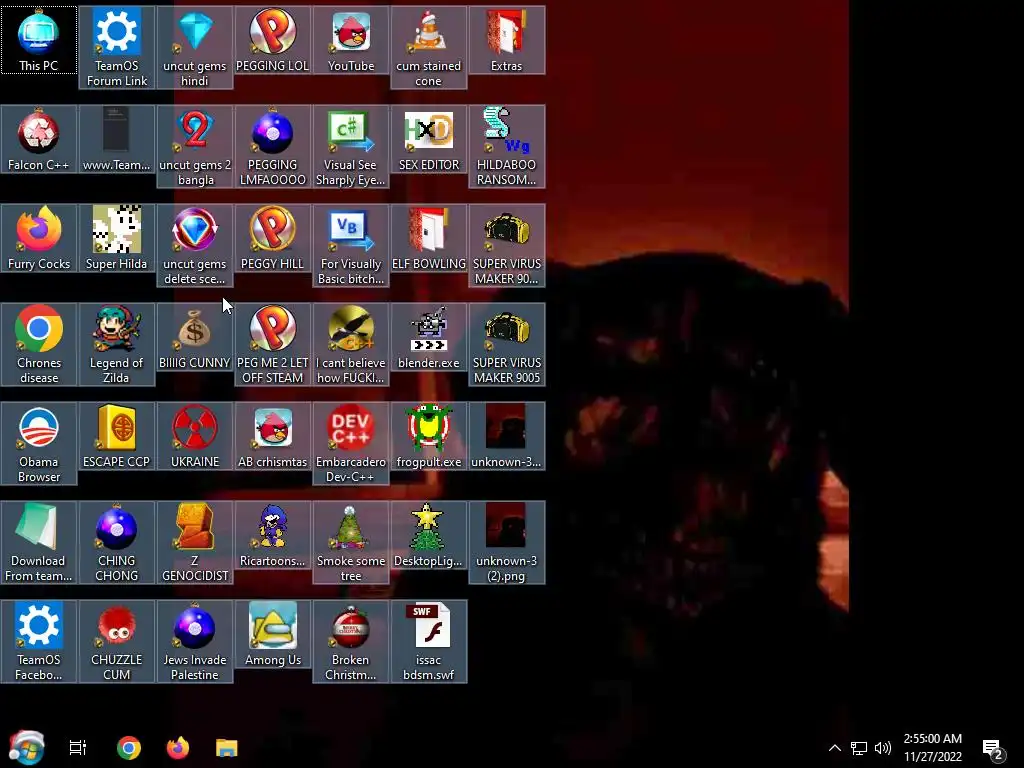The height and width of the screenshot is (768, 1024).
Task: Launch the AB crhismtas shortcut
Action: coord(272,436)
